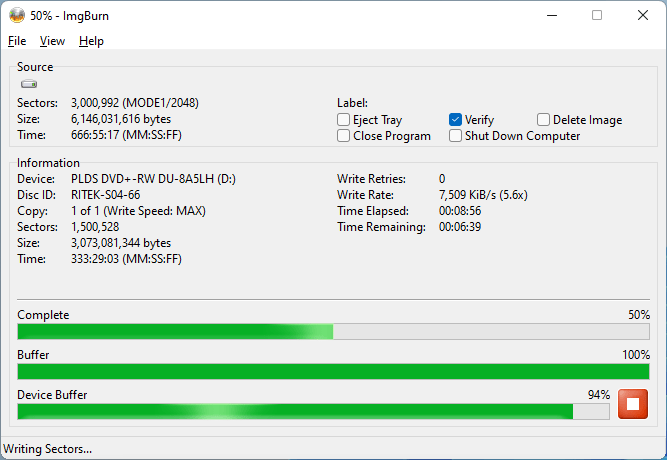Click the source drive icon under Source
Viewport: 667px width, 460px height.
29,85
